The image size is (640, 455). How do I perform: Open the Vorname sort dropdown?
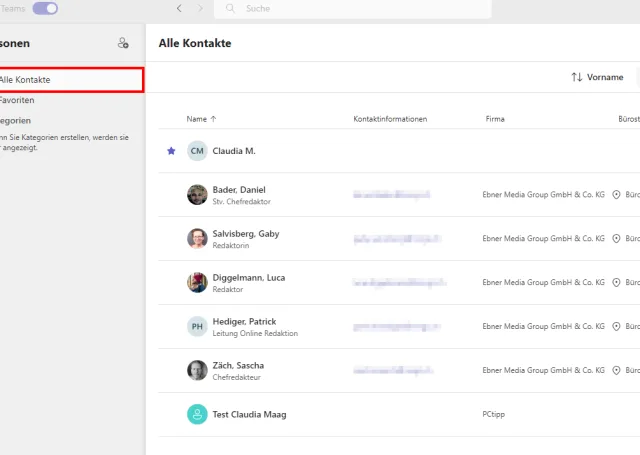(597, 77)
